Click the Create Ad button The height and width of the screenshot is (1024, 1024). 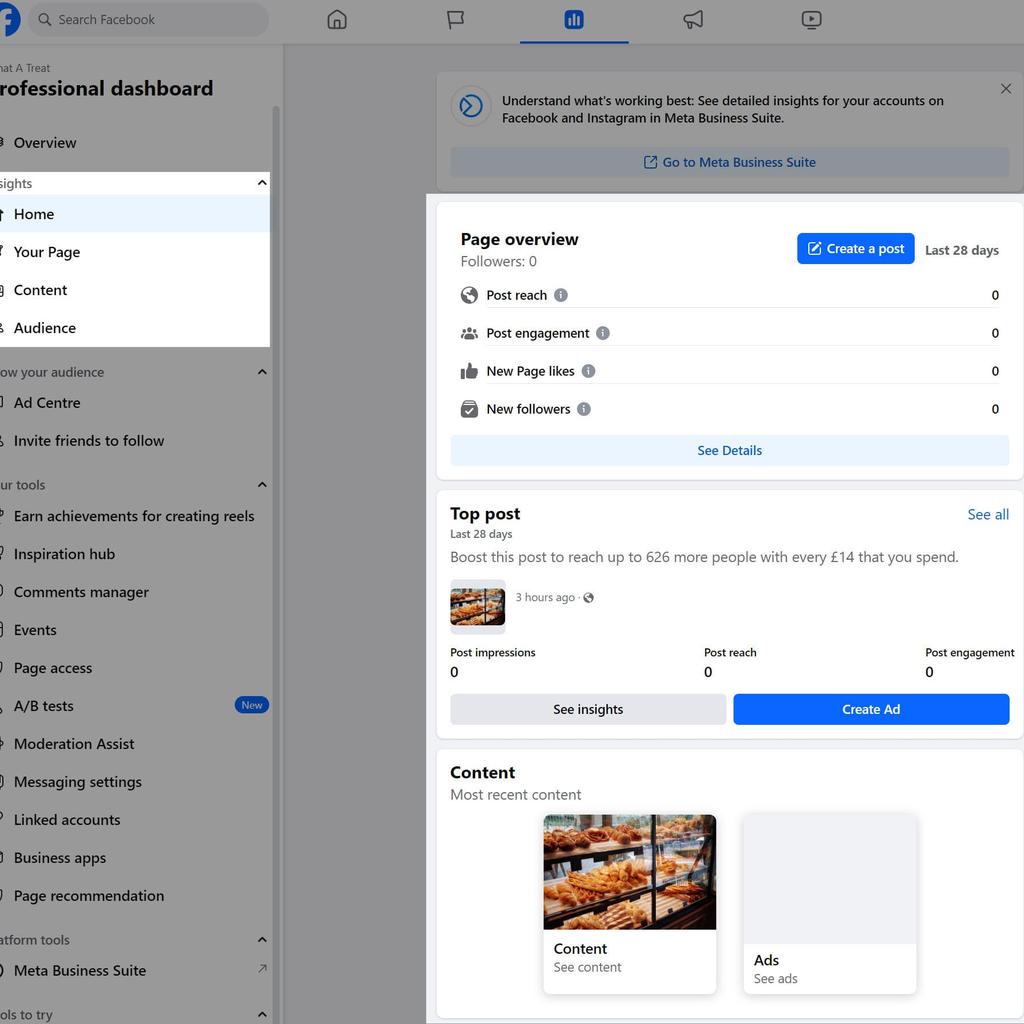point(870,709)
